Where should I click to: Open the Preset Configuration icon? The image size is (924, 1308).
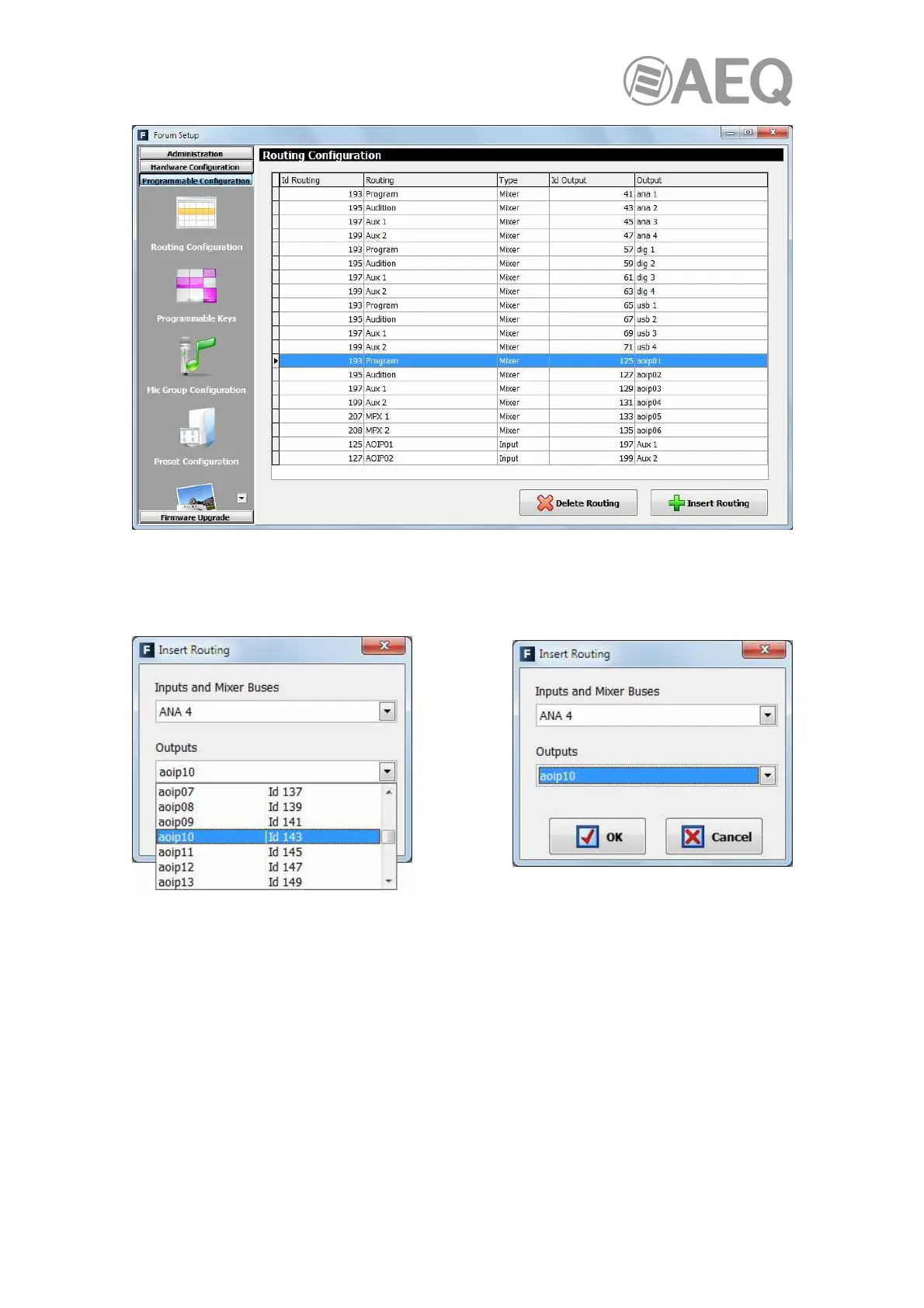point(196,428)
